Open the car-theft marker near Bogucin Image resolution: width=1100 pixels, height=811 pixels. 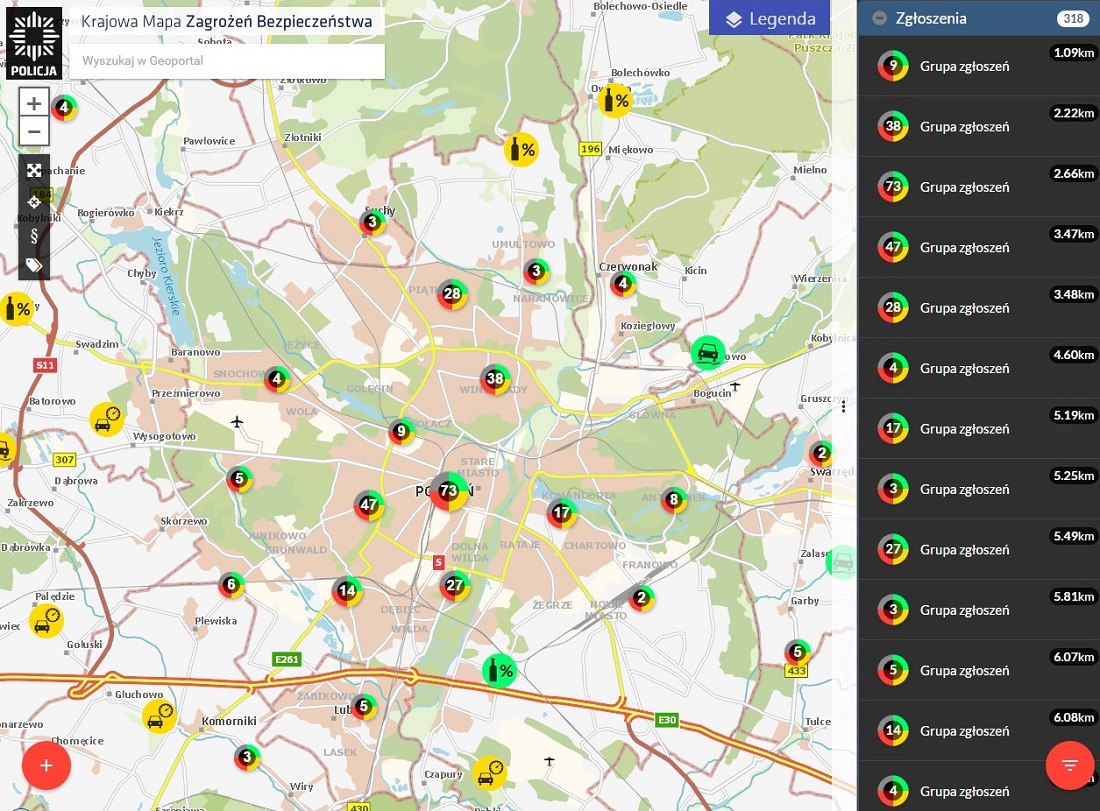(709, 353)
